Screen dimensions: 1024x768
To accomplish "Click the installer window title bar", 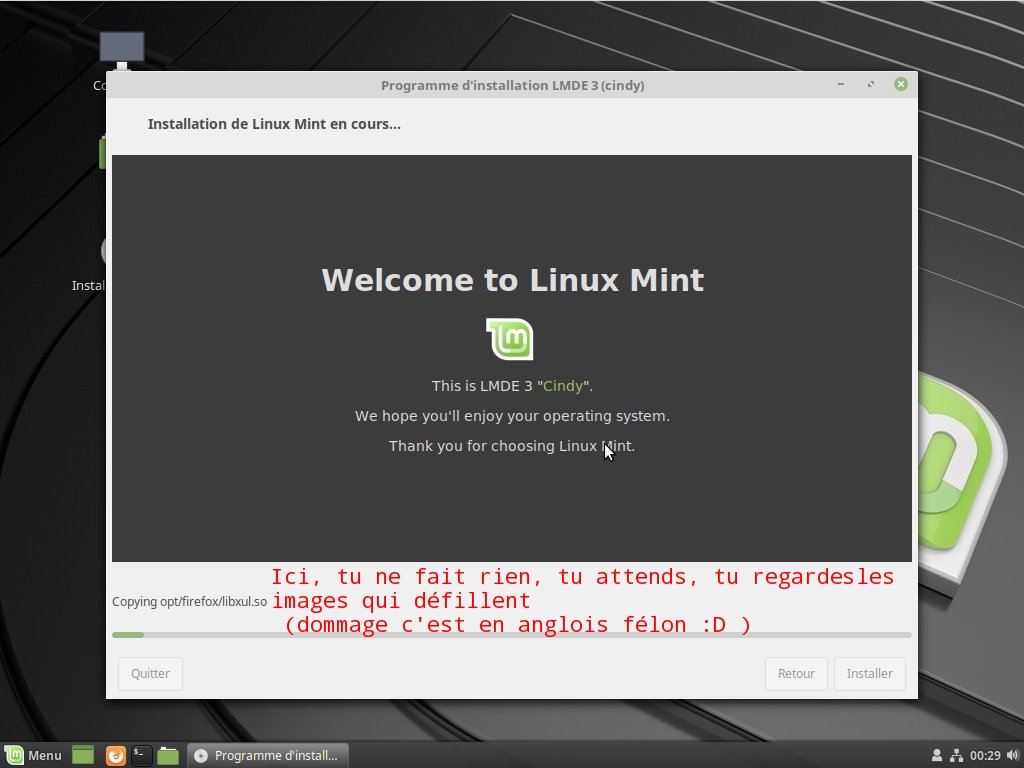I will (x=511, y=85).
